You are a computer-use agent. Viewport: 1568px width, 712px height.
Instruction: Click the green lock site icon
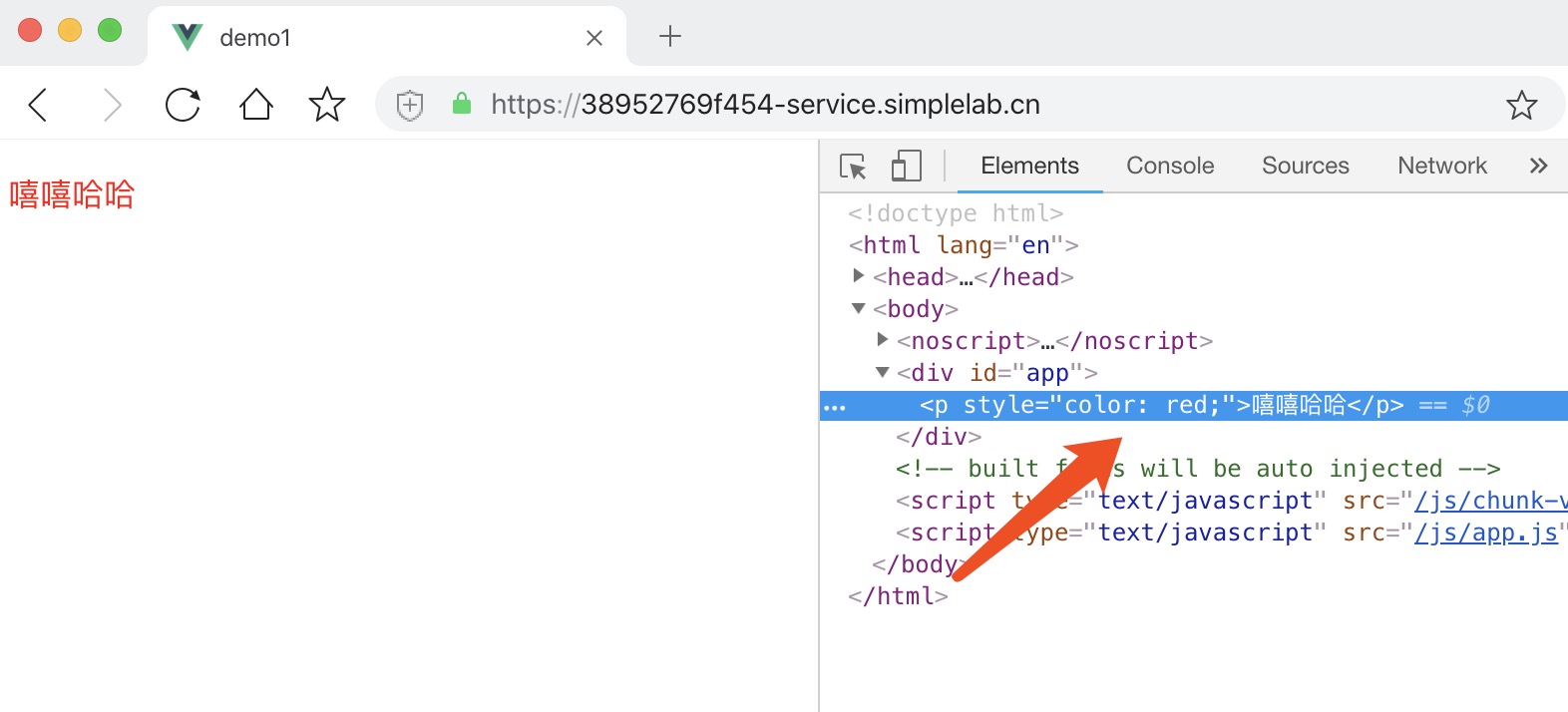click(x=461, y=104)
